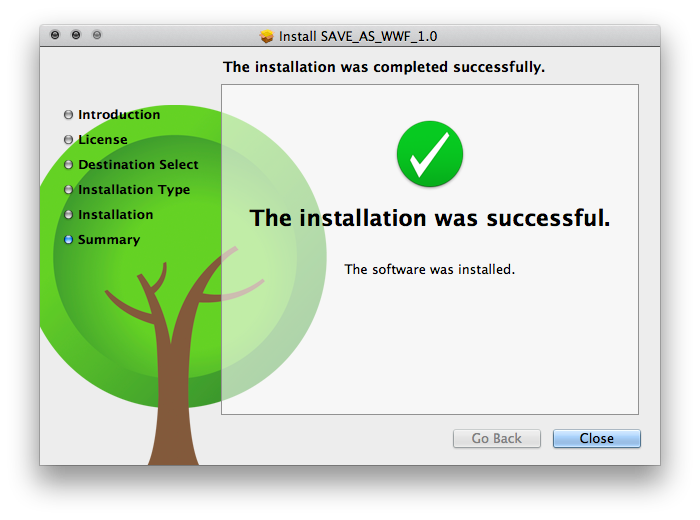Select the Destination Select step label
Viewport: 700px width, 520px height.
coord(138,165)
